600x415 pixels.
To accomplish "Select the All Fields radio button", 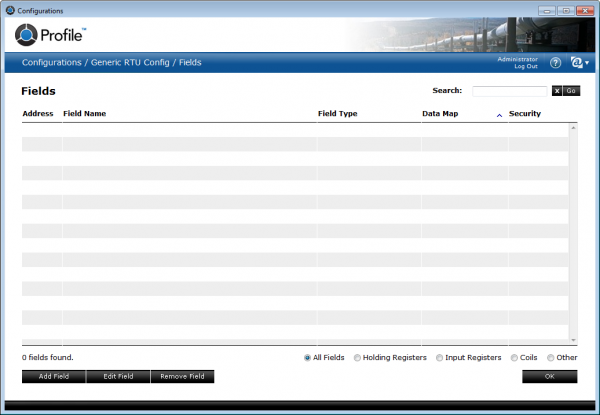I will [307, 358].
